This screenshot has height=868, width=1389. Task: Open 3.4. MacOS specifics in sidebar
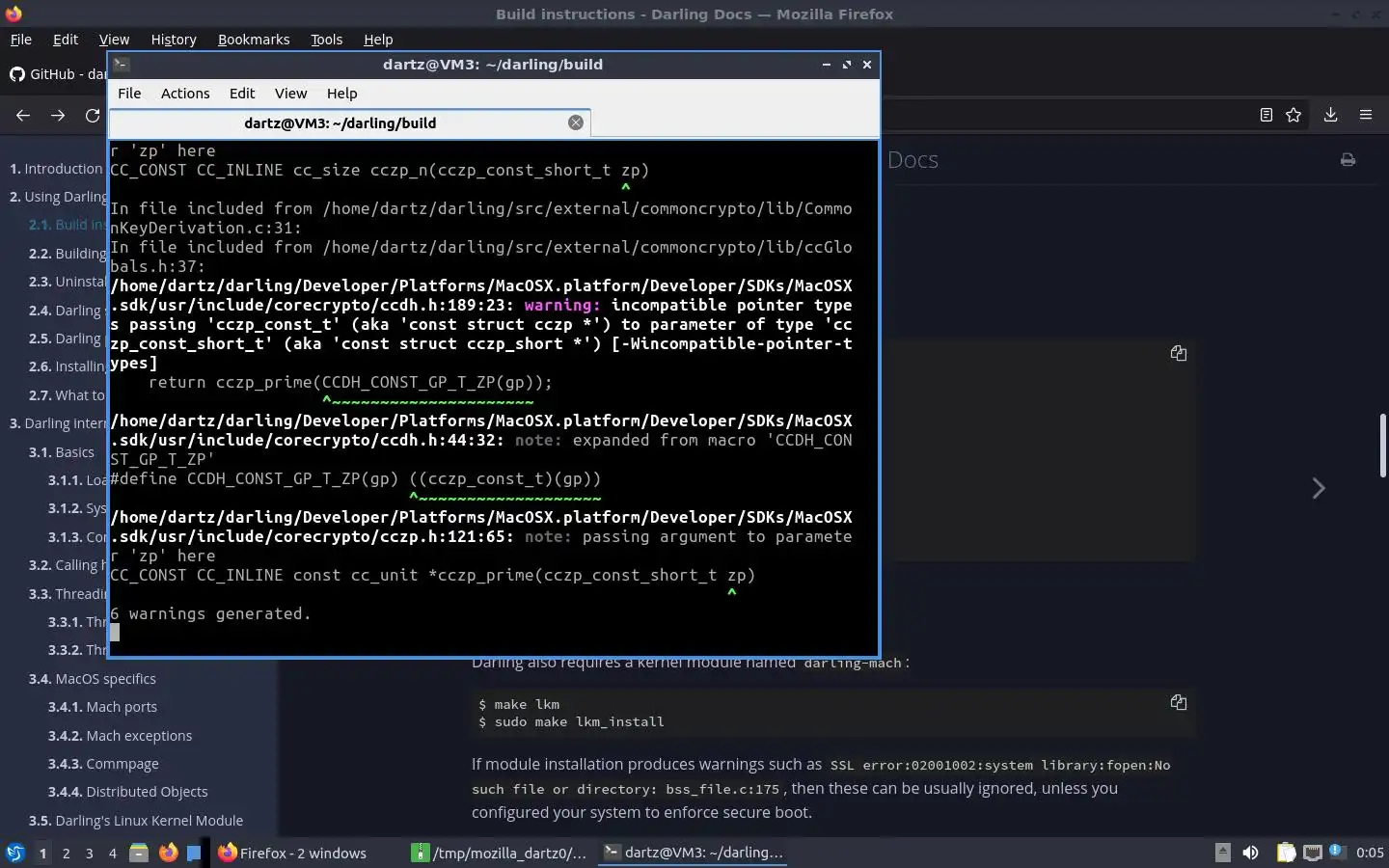tap(93, 679)
